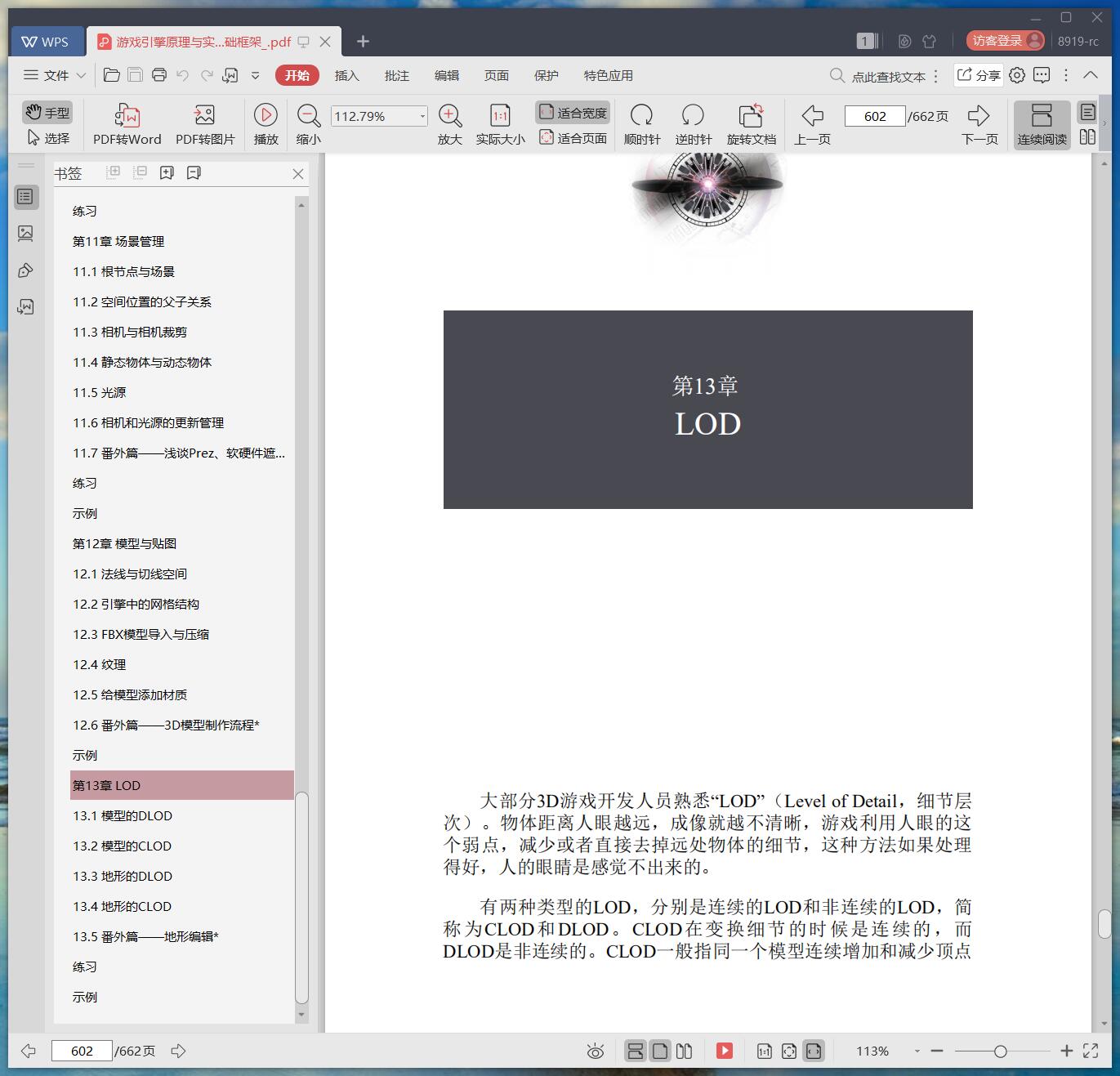Open thumbnails sidebar panel icon
The width and height of the screenshot is (1120, 1076).
pos(26,234)
